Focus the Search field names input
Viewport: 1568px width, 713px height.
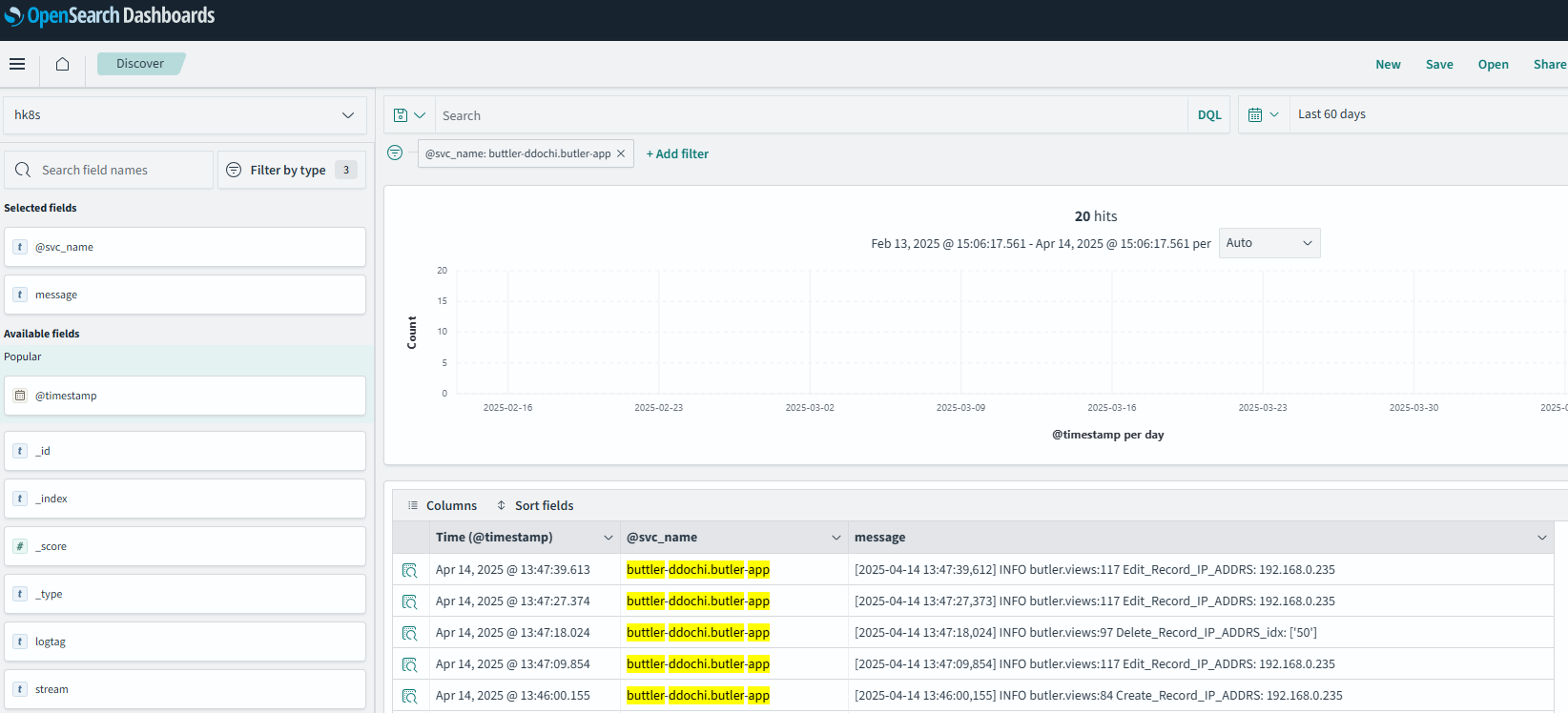click(x=122, y=170)
